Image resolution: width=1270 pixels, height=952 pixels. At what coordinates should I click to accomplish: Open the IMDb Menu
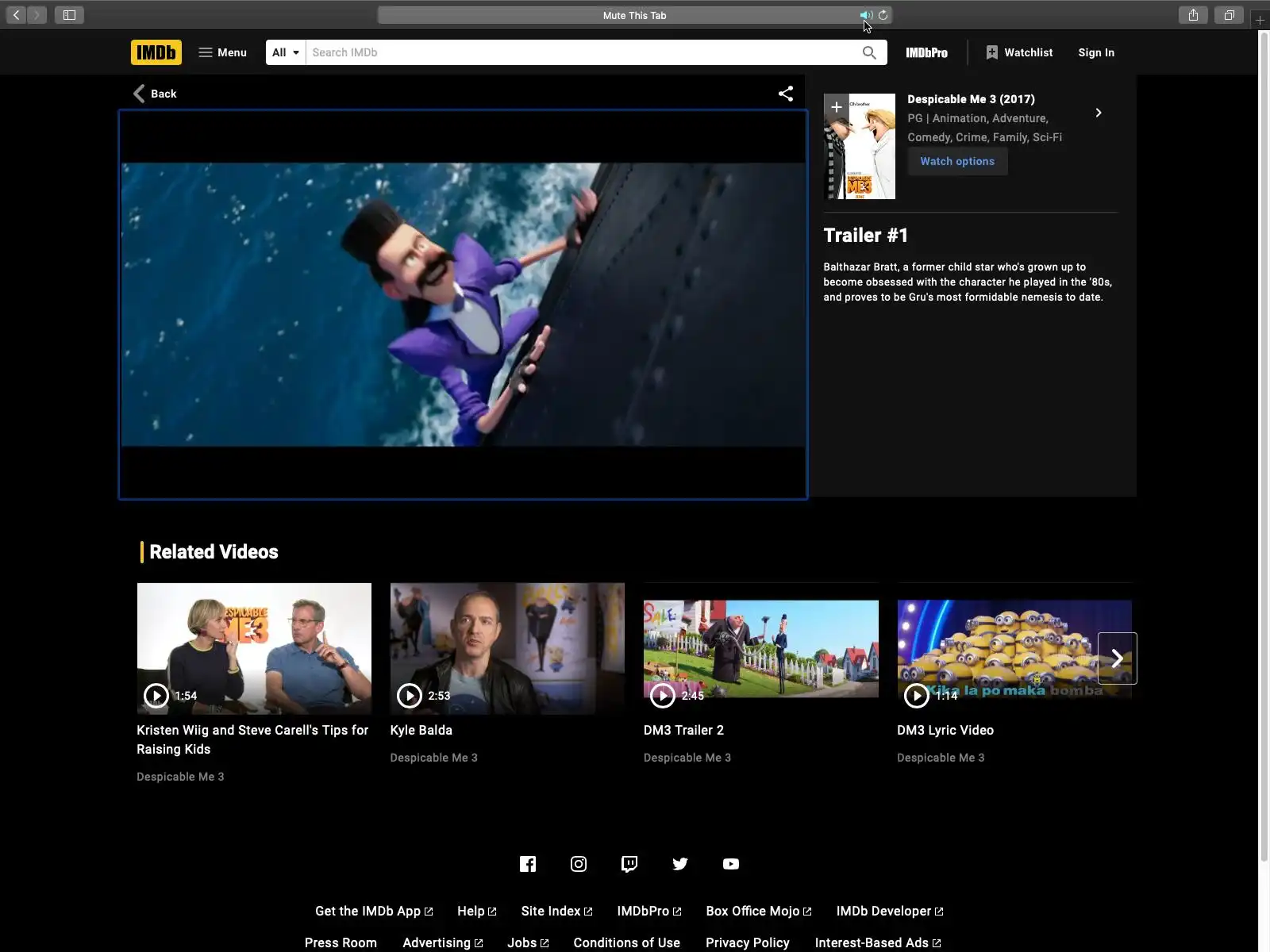pyautogui.click(x=222, y=52)
